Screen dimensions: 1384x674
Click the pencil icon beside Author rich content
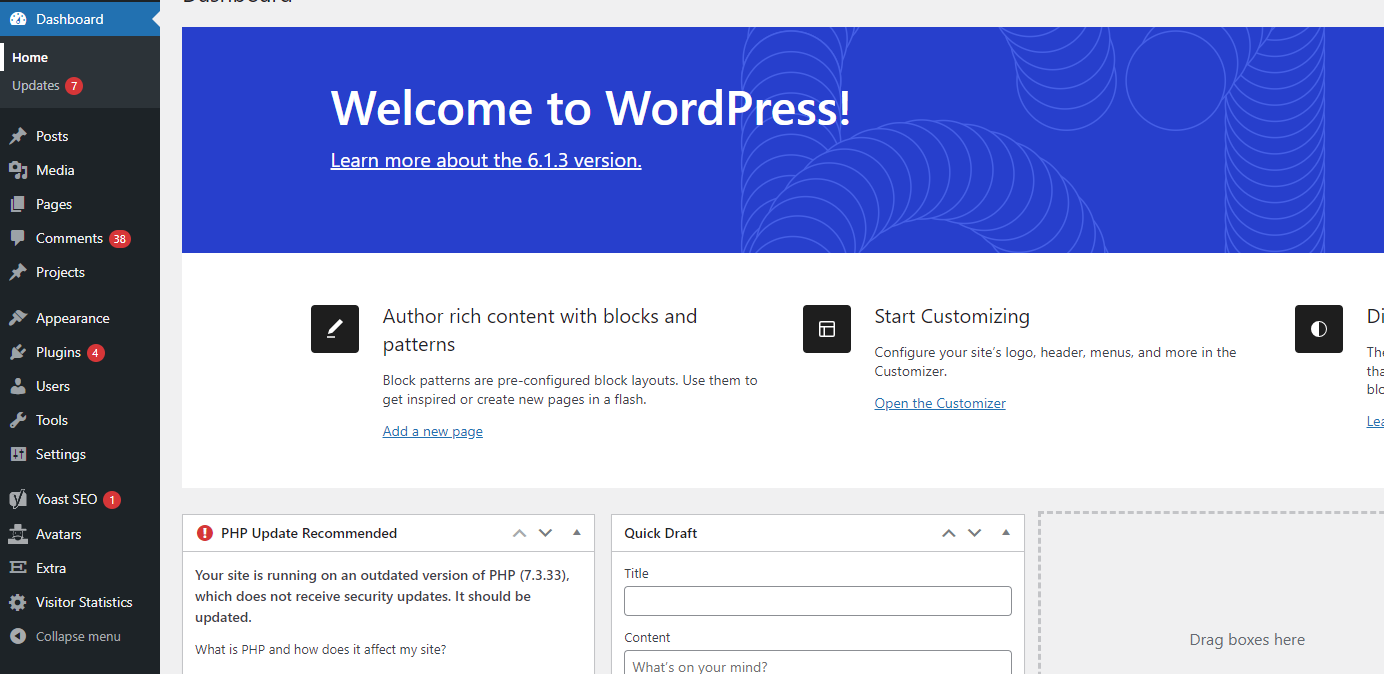click(x=335, y=329)
